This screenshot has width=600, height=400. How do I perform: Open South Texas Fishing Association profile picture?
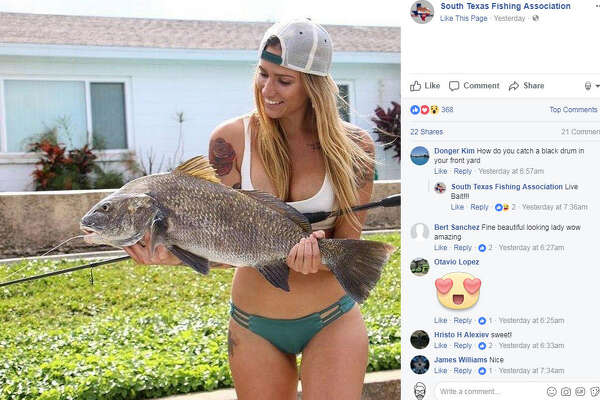[x=422, y=11]
